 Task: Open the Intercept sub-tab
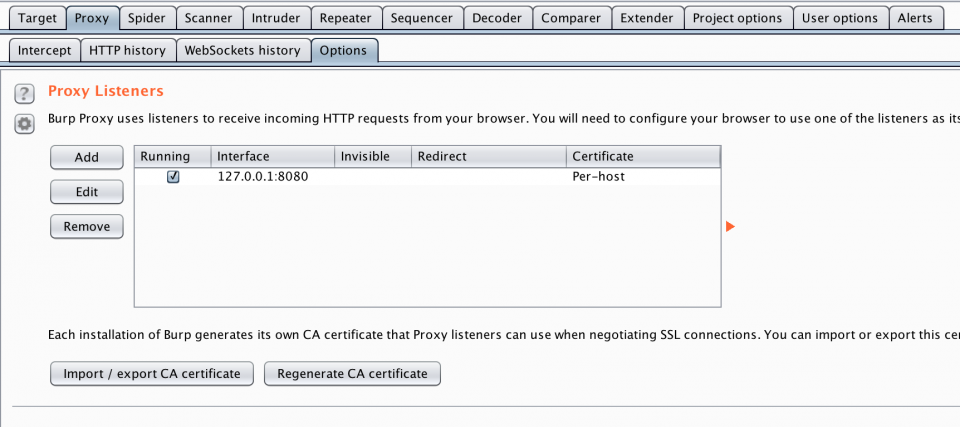click(x=44, y=50)
